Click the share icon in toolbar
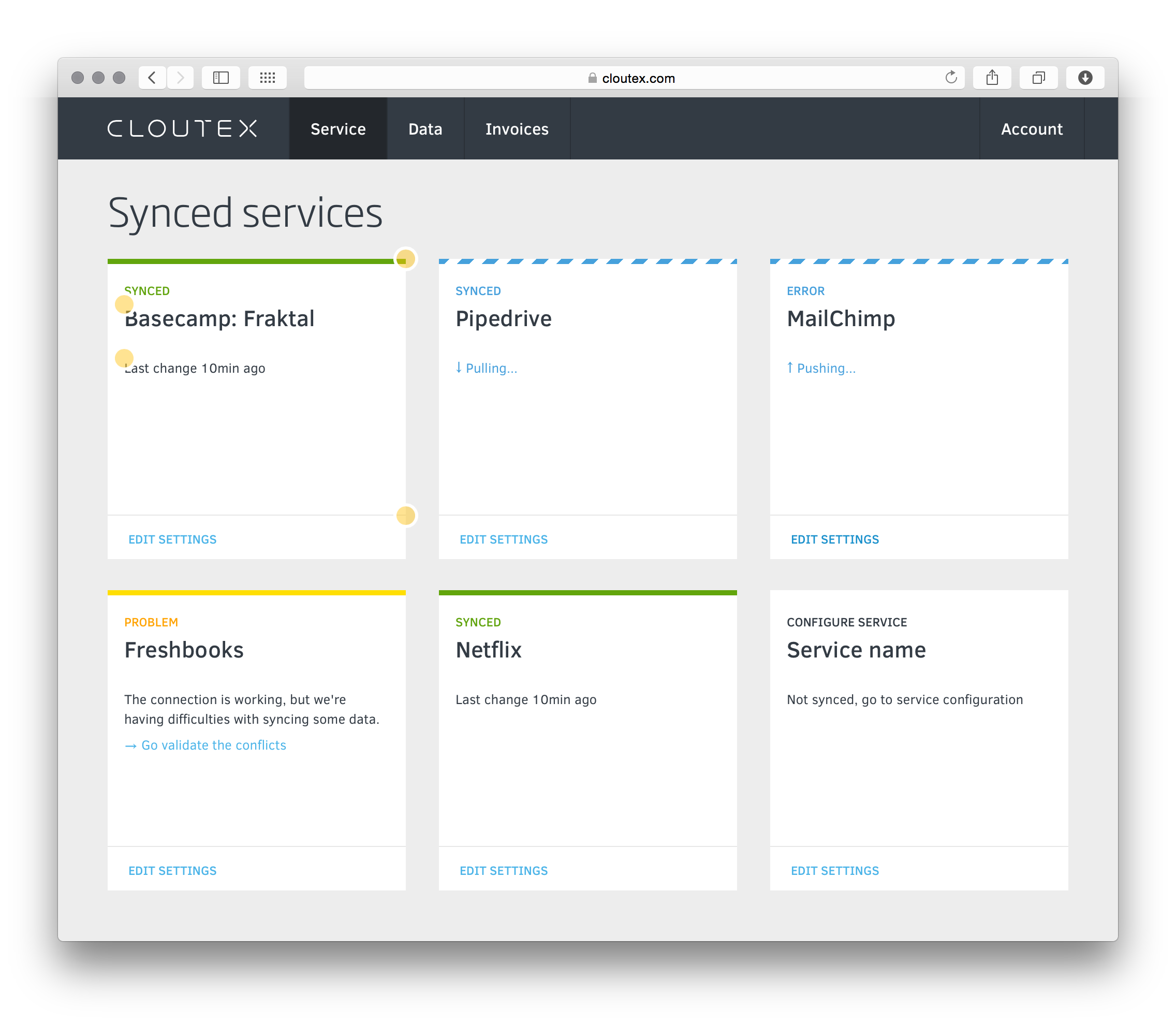This screenshot has height=1024, width=1176. (x=993, y=78)
